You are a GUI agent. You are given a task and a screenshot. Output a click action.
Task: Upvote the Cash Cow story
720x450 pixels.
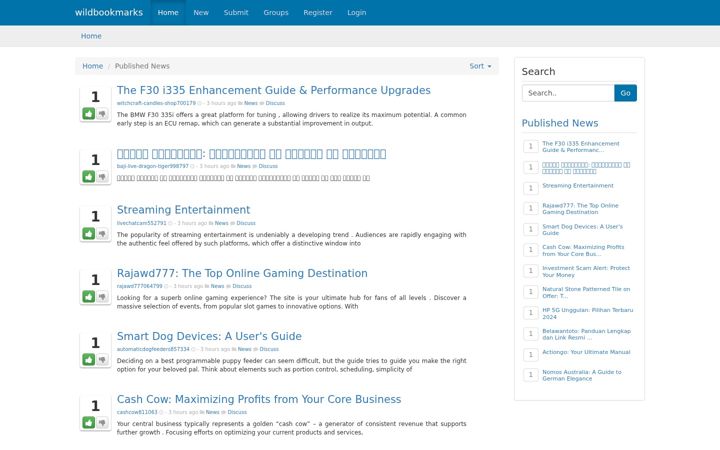(x=89, y=422)
